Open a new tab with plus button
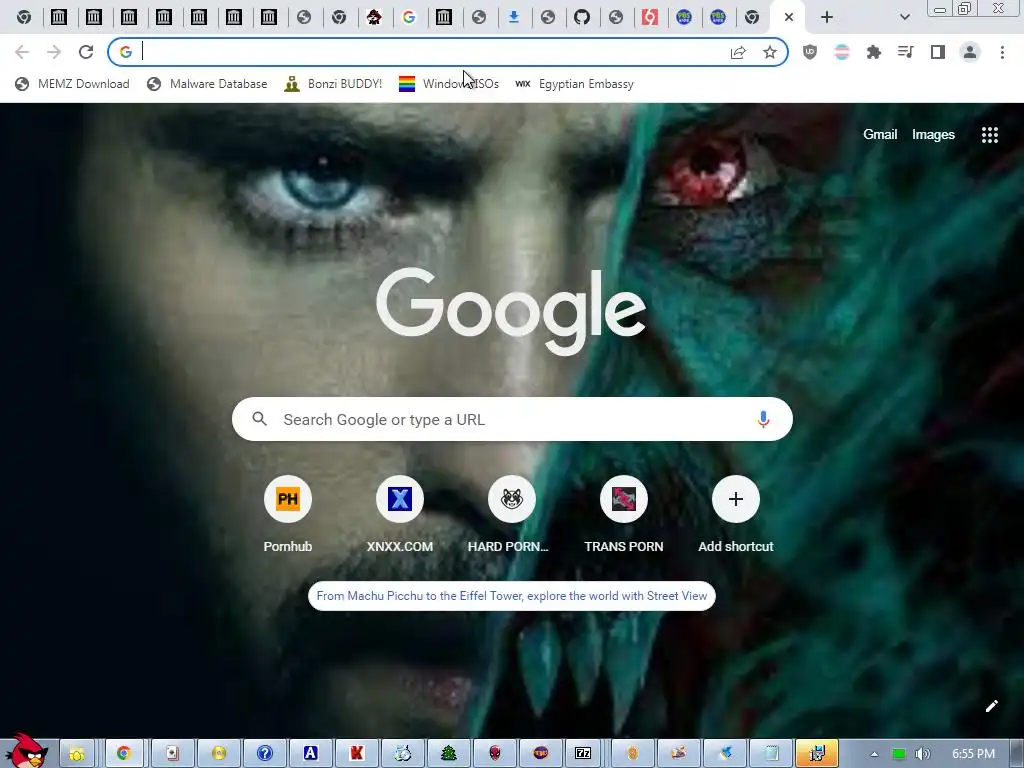 click(827, 18)
